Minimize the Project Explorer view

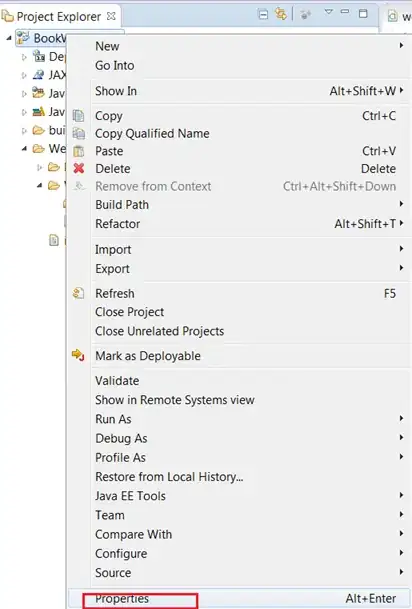(345, 12)
